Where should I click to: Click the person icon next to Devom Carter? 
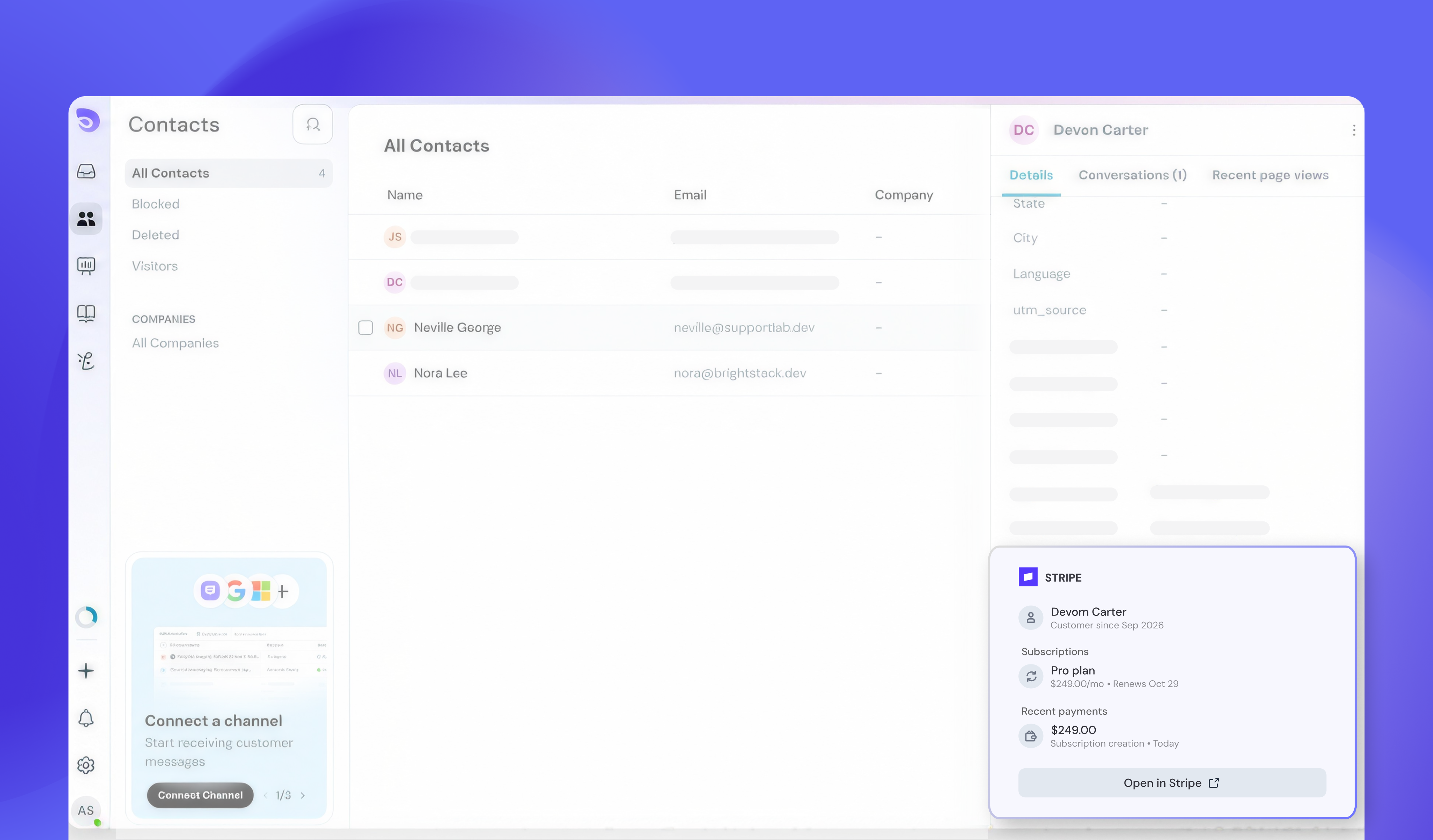[1031, 617]
